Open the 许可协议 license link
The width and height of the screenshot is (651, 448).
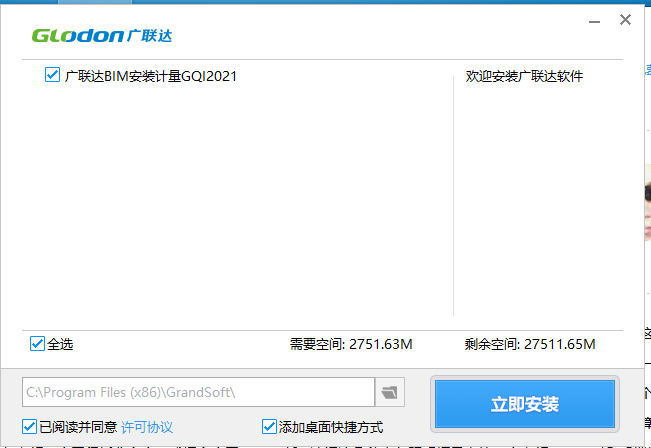point(147,427)
